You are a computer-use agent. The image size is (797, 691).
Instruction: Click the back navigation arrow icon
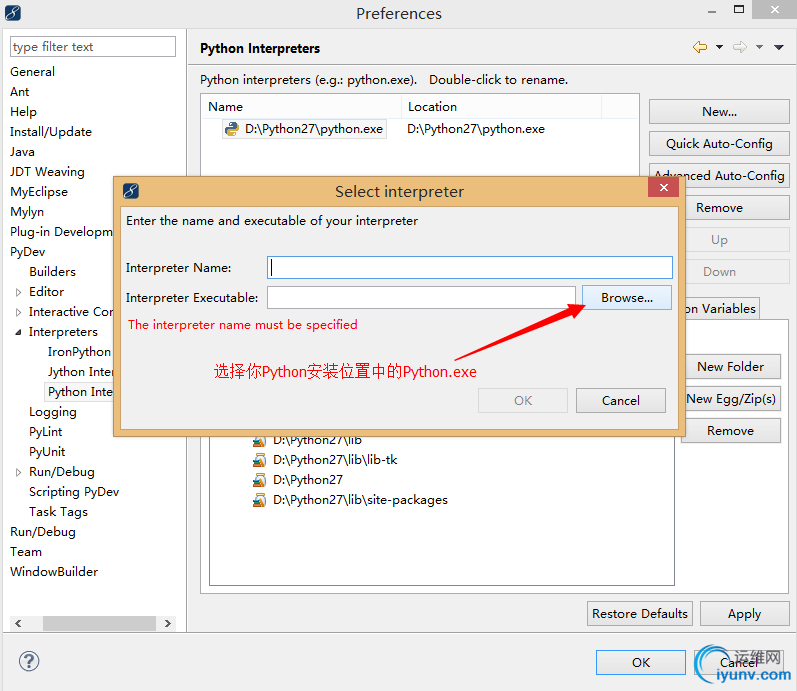coord(700,47)
